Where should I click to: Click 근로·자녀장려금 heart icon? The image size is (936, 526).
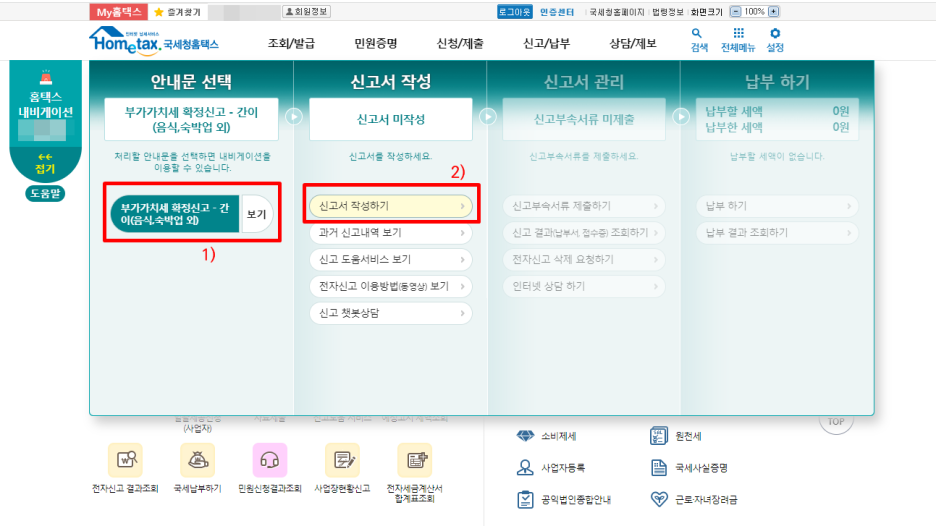pyautogui.click(x=659, y=499)
